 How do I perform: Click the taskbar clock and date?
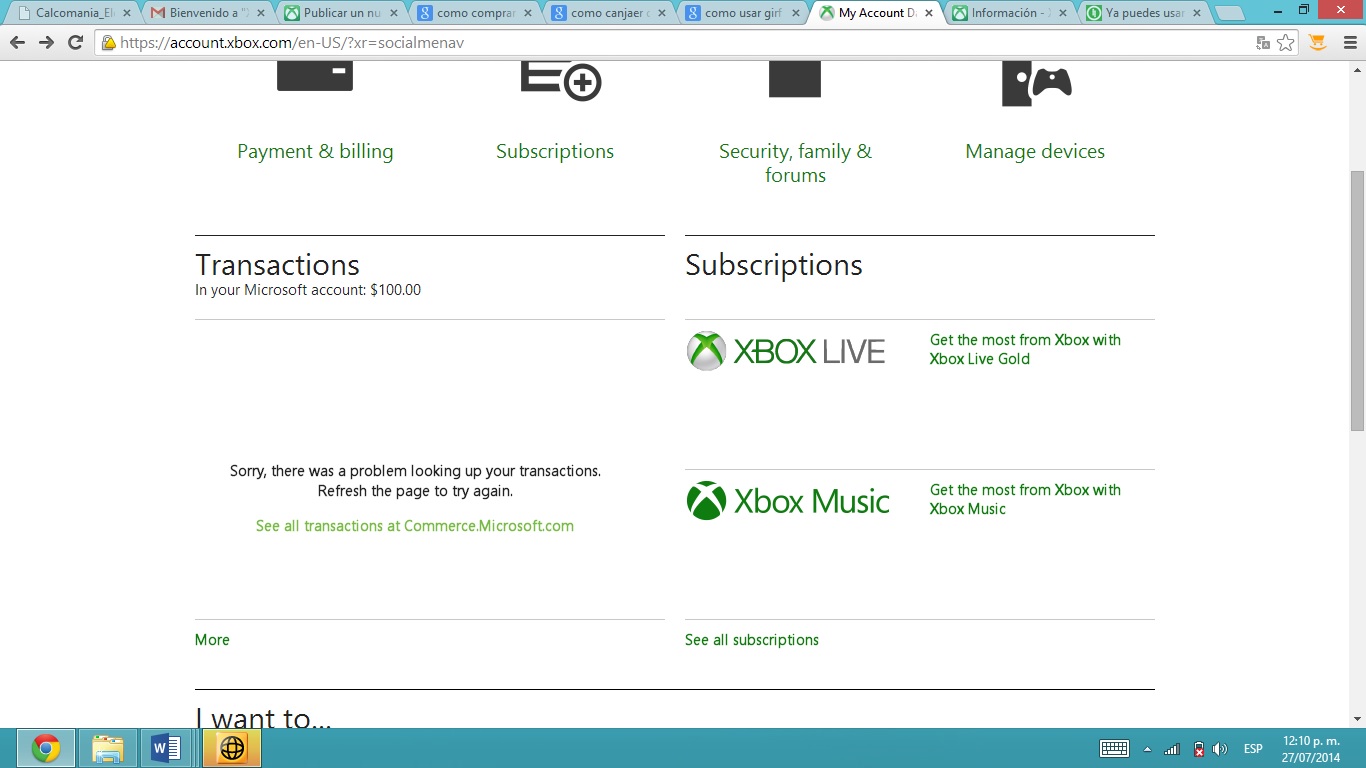(1311, 749)
